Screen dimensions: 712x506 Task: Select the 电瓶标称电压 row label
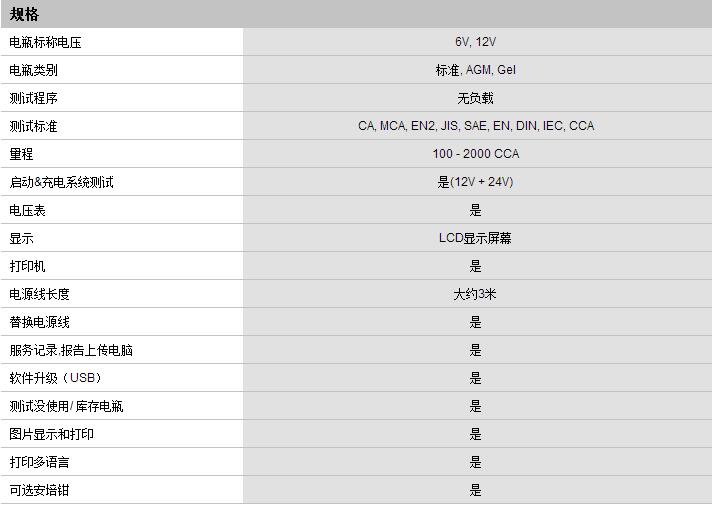[x=46, y=42]
